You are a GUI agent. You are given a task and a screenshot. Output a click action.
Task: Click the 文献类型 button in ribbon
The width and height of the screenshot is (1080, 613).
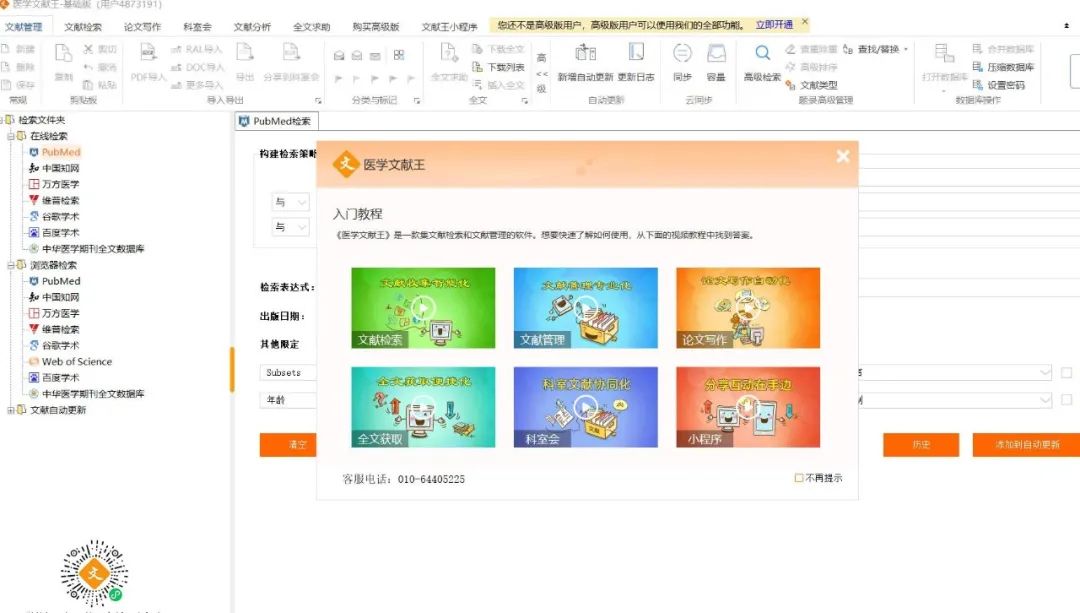pyautogui.click(x=811, y=85)
